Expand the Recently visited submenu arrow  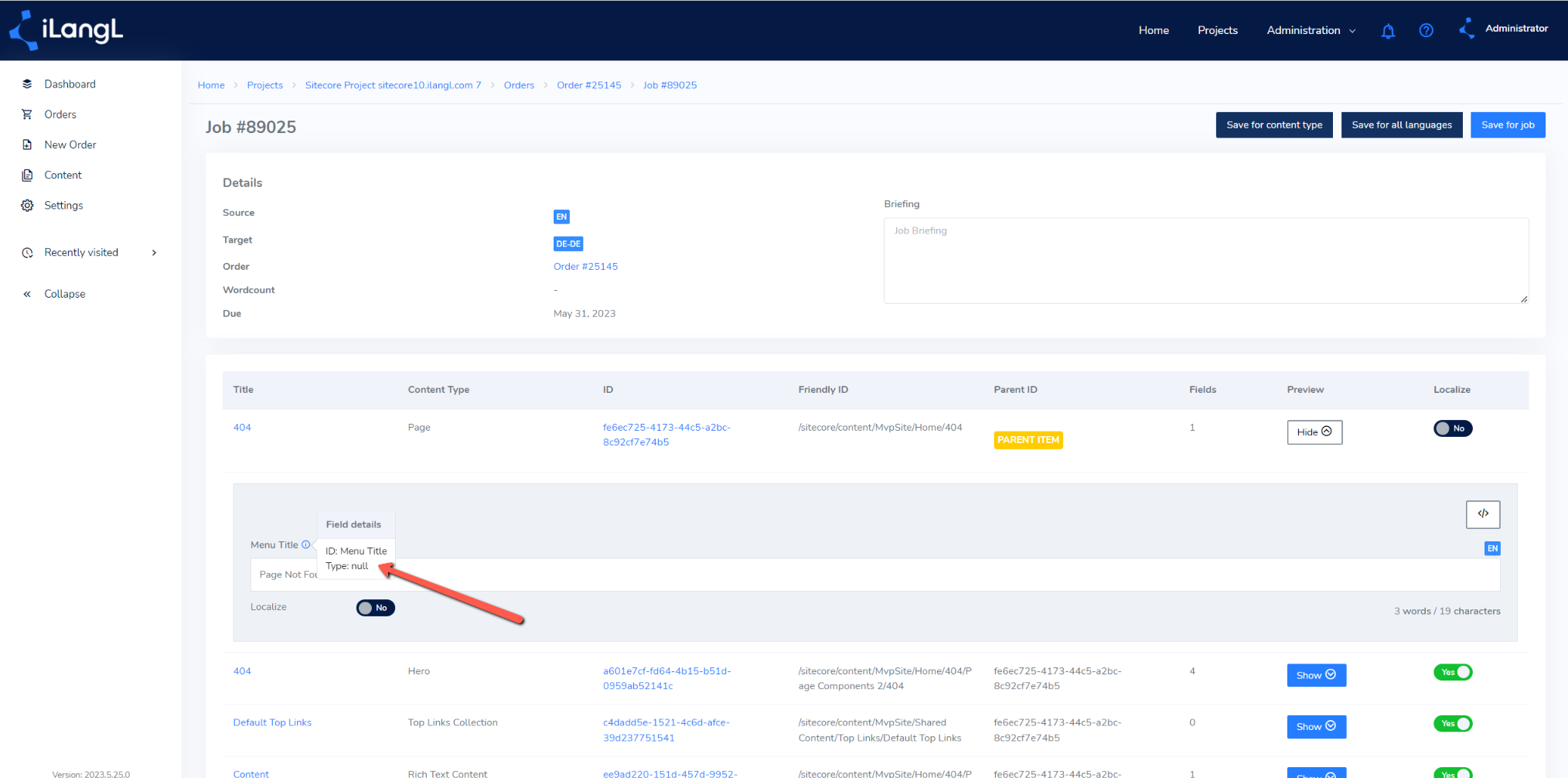click(x=154, y=252)
